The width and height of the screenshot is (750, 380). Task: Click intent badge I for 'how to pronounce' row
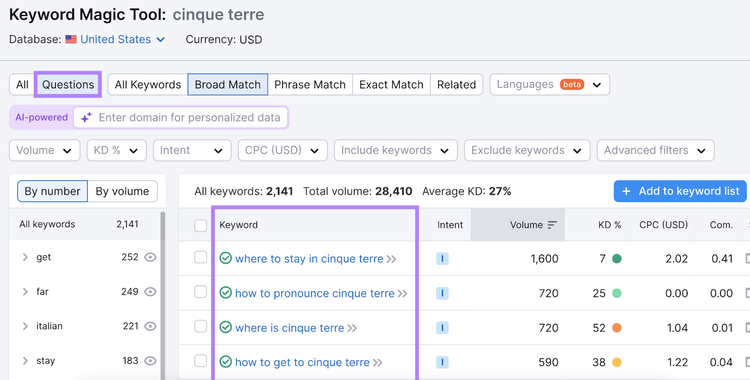442,293
